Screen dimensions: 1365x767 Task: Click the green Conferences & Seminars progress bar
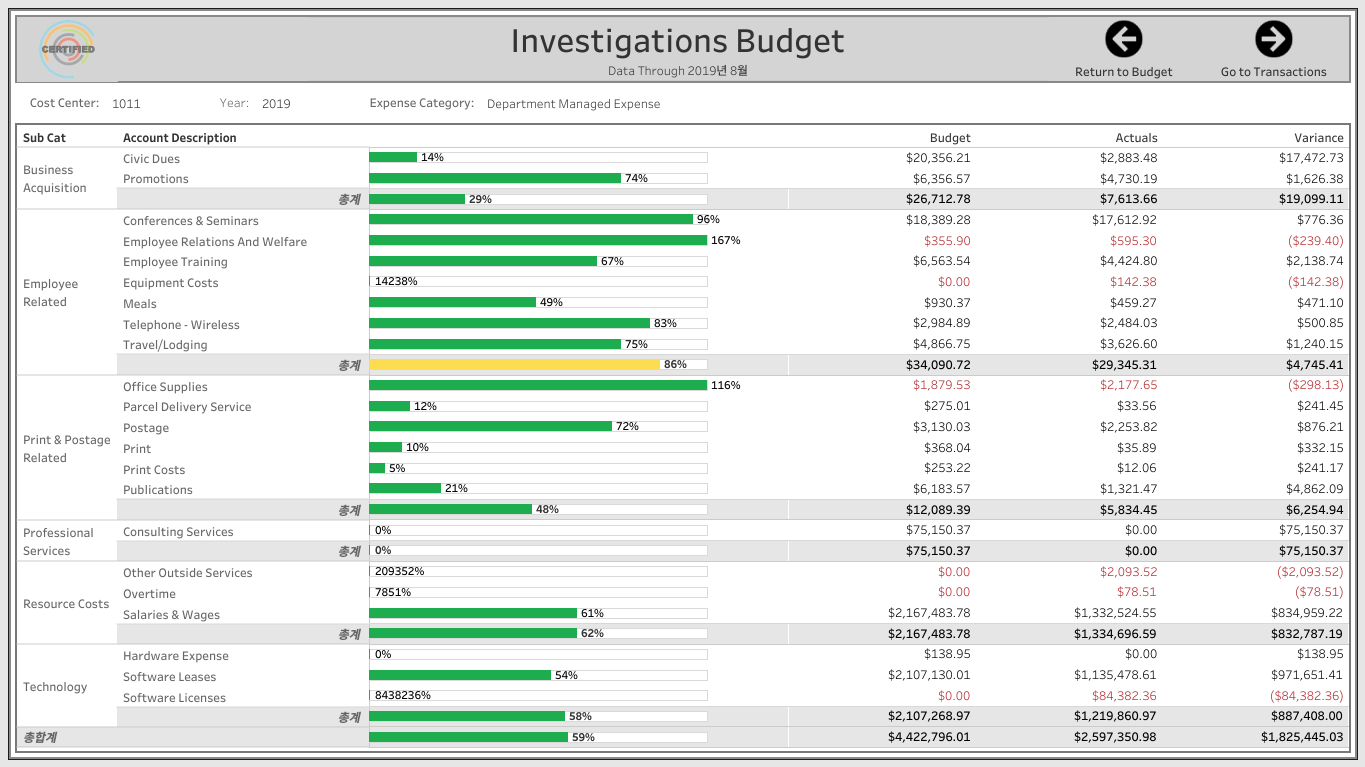click(530, 219)
